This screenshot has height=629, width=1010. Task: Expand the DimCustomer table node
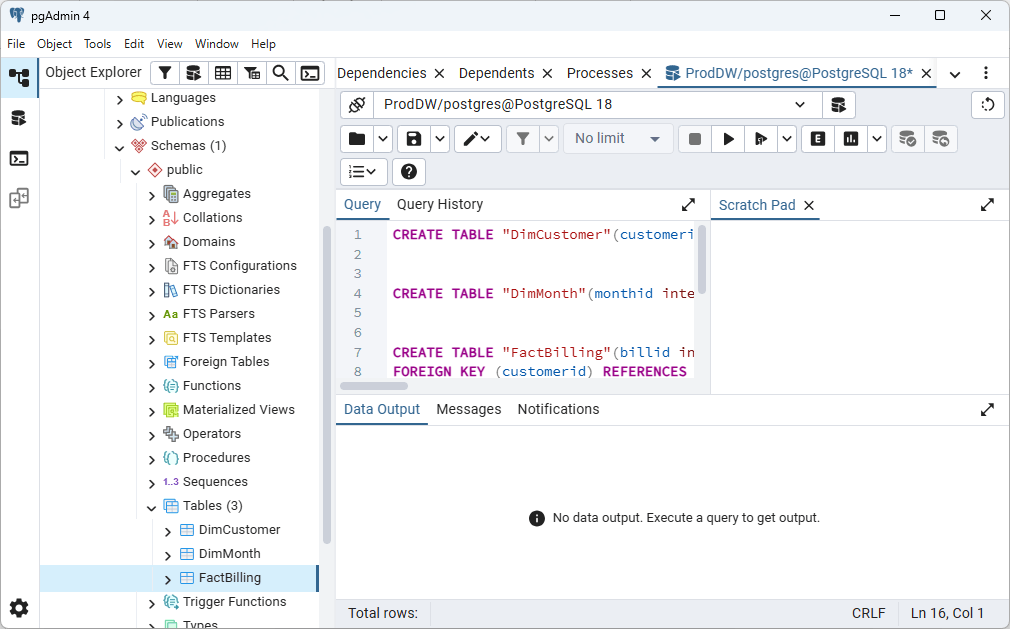(x=167, y=530)
